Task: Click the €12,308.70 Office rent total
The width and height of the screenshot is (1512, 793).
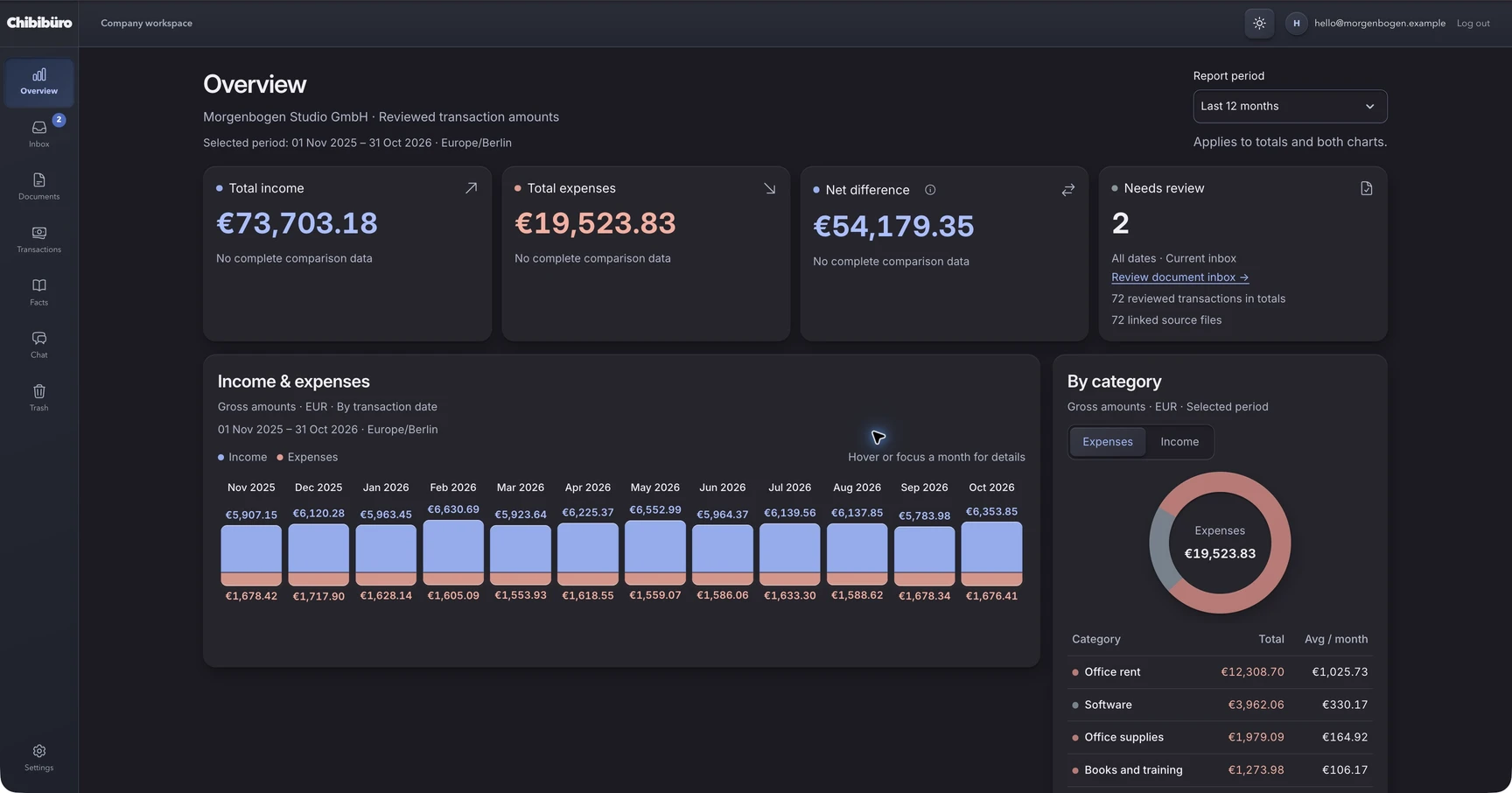Action: [1252, 672]
